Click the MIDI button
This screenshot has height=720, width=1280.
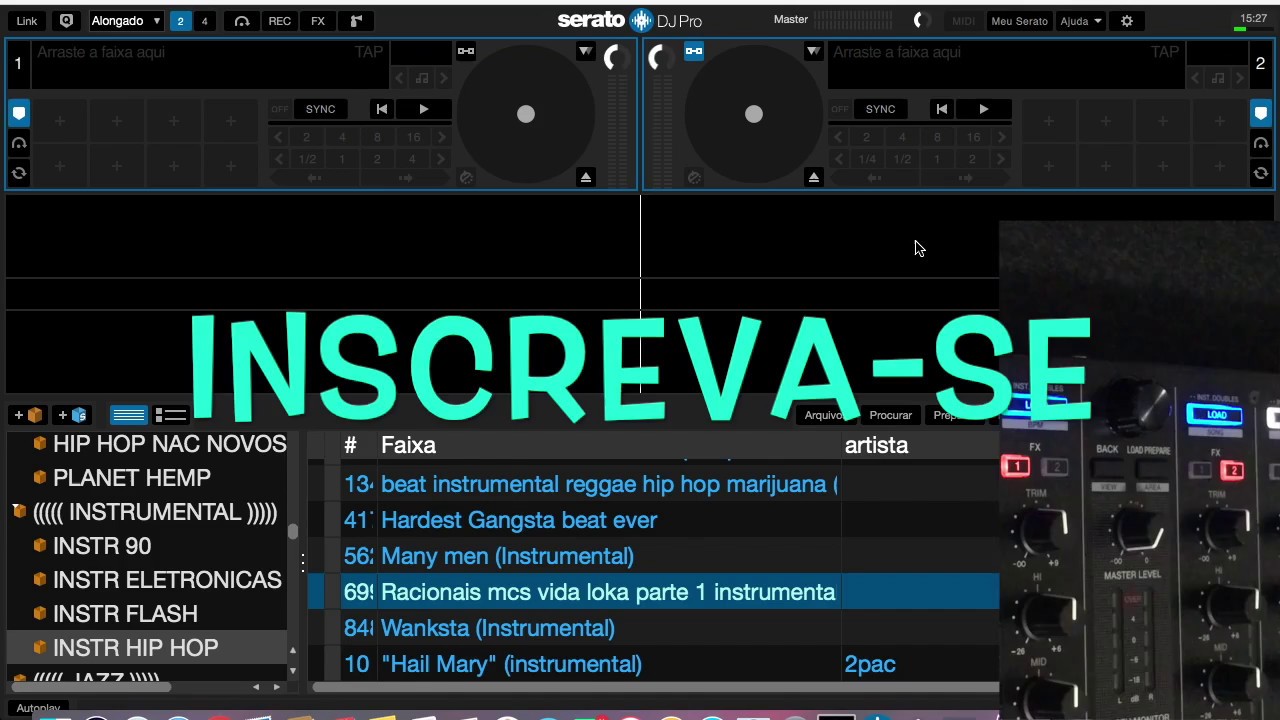point(963,20)
